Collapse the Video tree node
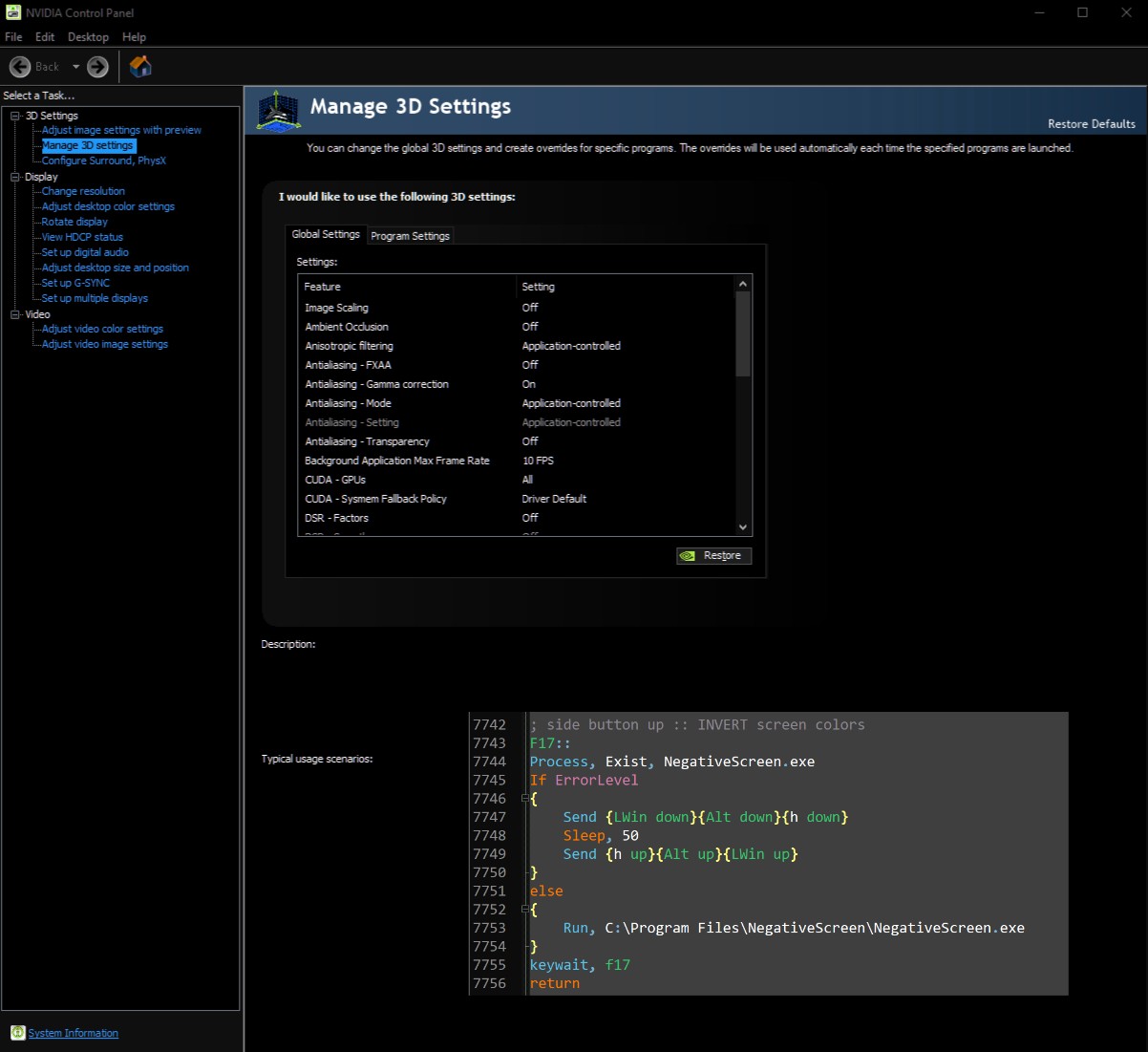The image size is (1148, 1052). (15, 314)
